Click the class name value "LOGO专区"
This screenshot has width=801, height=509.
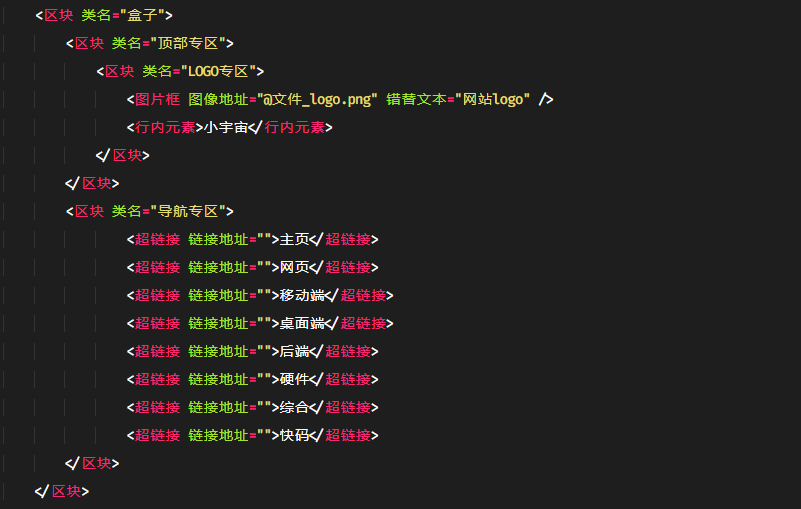(218, 72)
